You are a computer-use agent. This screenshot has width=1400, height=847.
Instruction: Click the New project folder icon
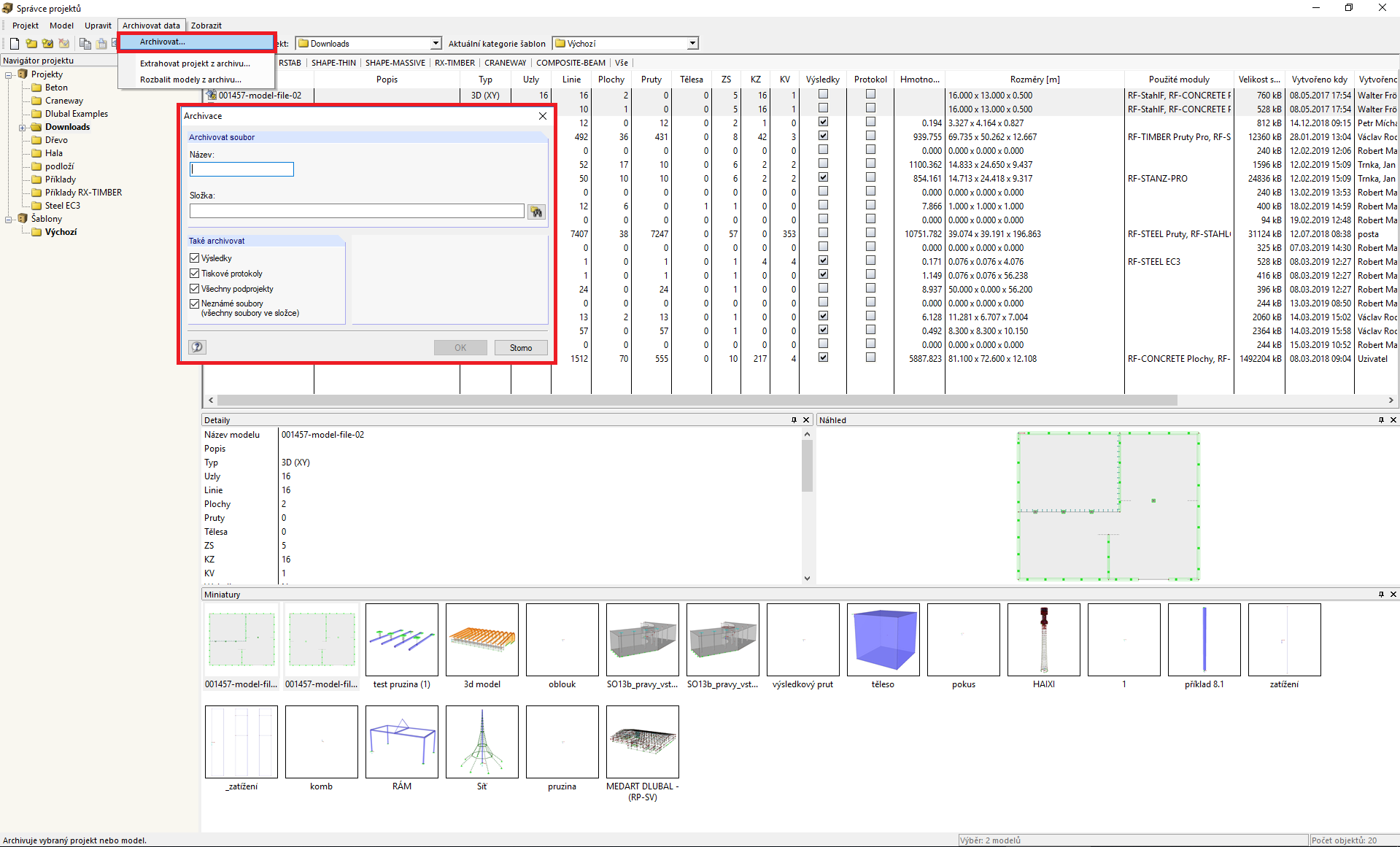(31, 44)
